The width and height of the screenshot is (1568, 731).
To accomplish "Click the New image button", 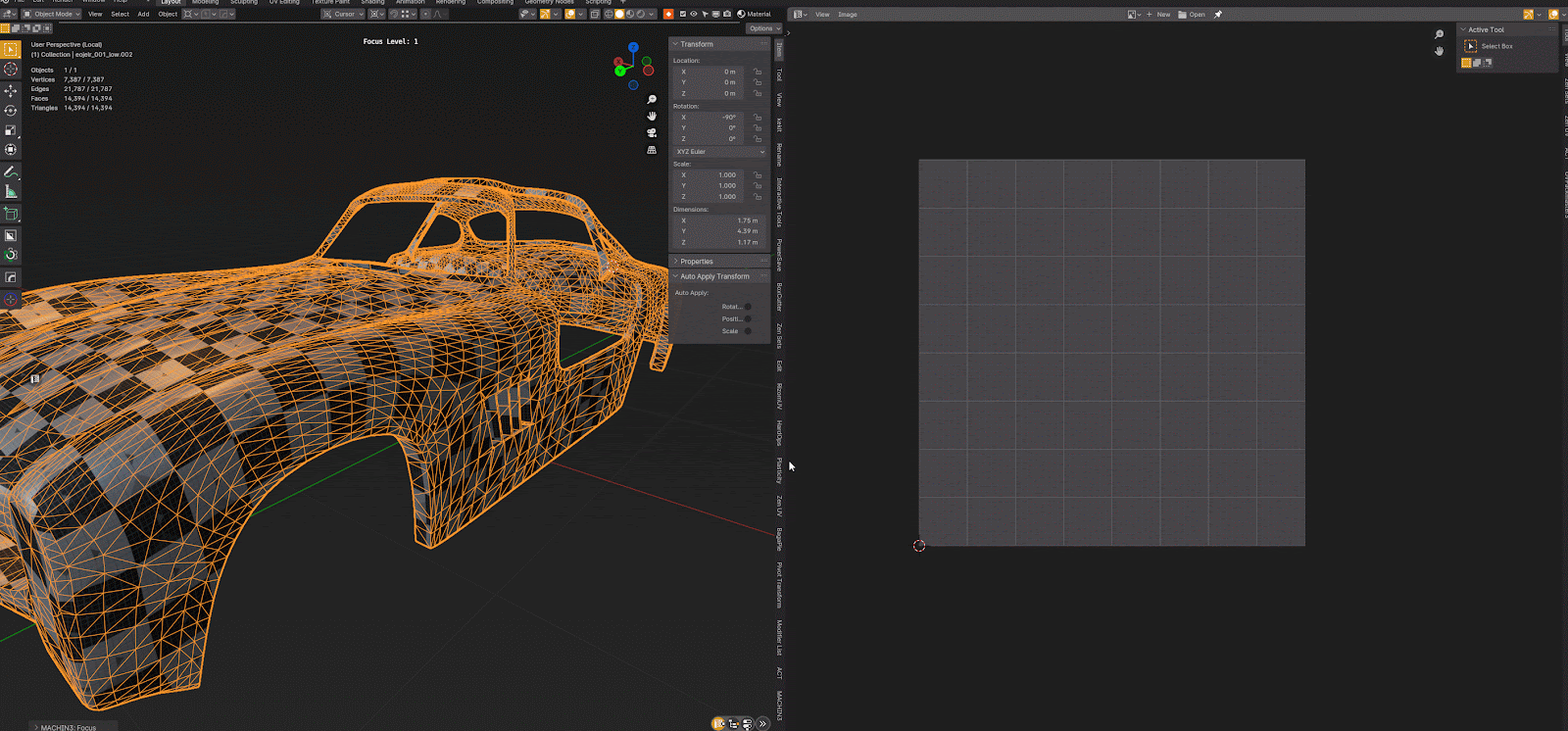I will pyautogui.click(x=1158, y=15).
